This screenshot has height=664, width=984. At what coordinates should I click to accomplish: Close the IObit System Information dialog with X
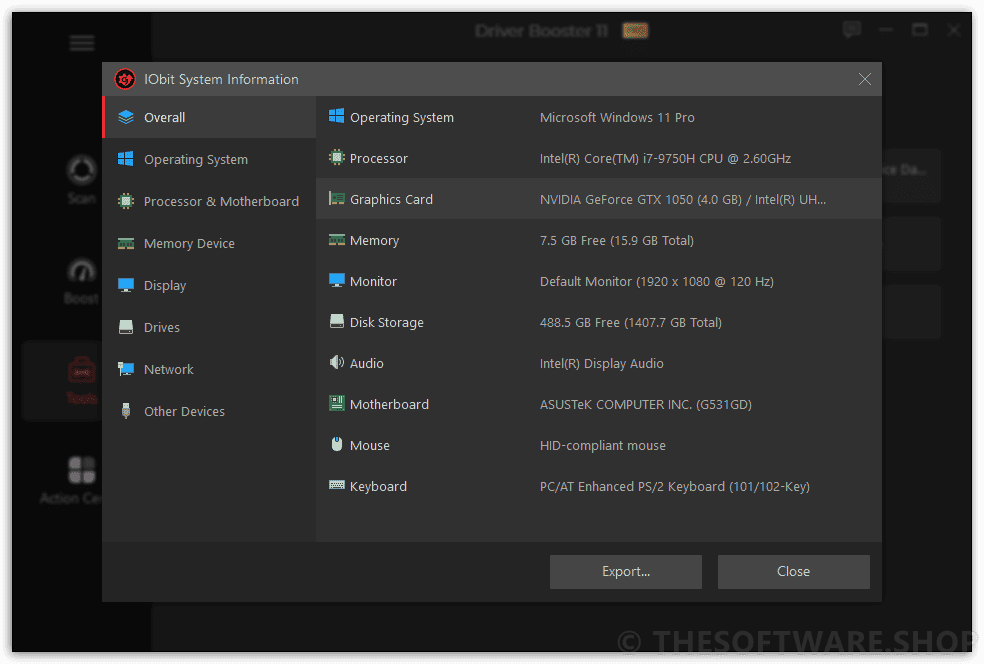pos(865,79)
